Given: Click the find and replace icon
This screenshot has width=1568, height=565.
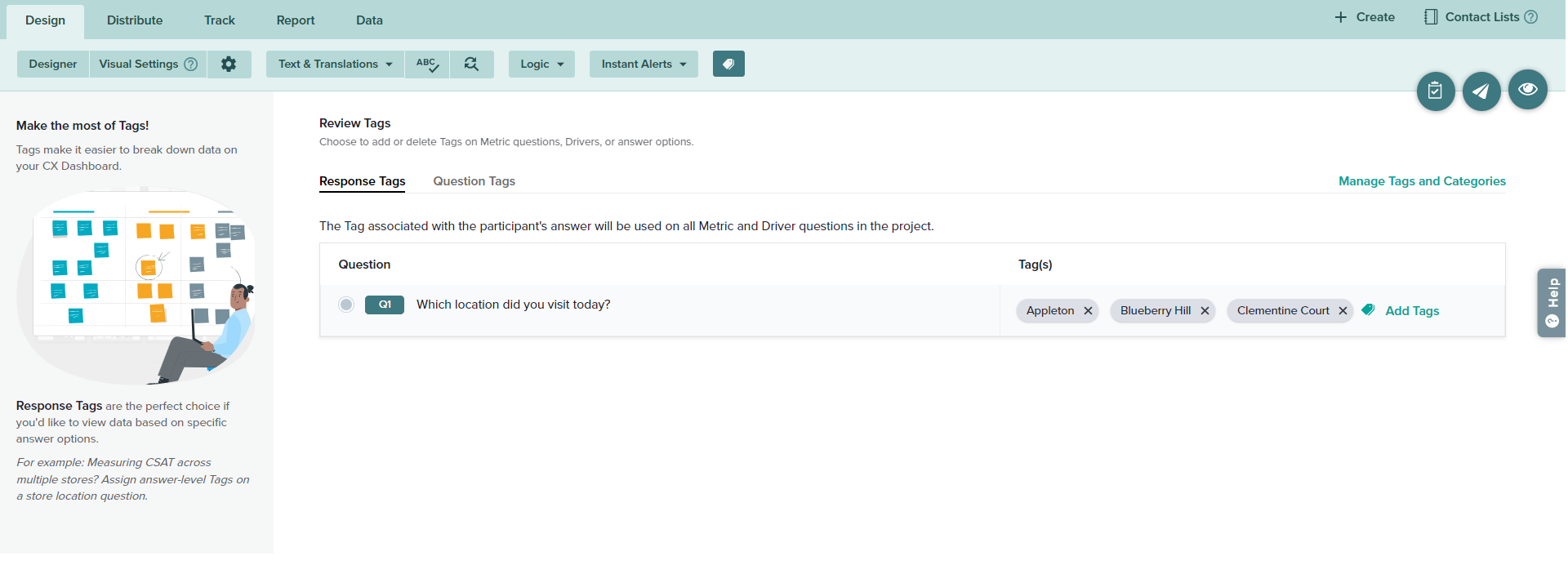Looking at the screenshot, I should pos(471,64).
